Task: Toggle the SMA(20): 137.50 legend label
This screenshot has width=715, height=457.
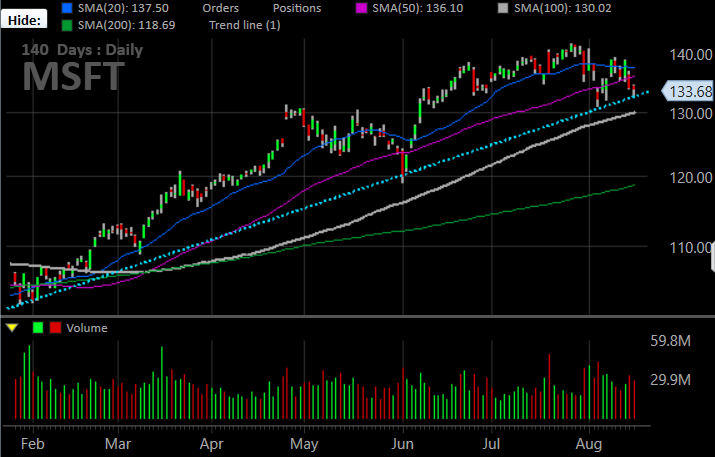Action: (x=123, y=8)
